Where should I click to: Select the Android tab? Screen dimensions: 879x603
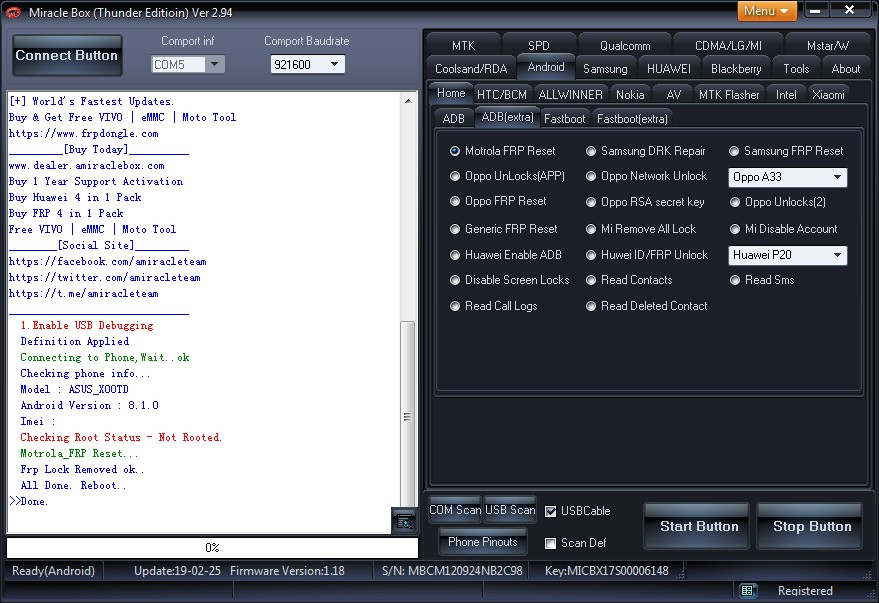(546, 67)
